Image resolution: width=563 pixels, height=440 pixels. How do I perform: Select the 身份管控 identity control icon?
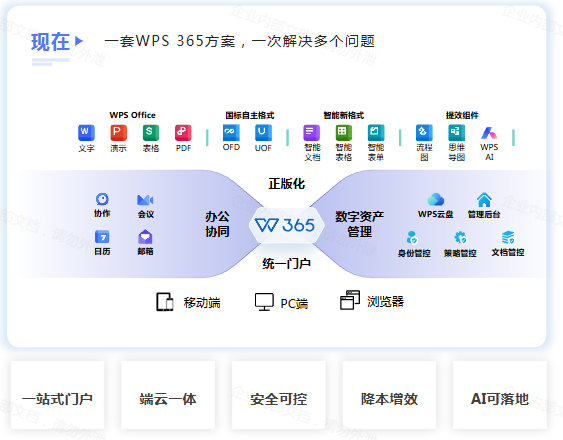pyautogui.click(x=412, y=237)
